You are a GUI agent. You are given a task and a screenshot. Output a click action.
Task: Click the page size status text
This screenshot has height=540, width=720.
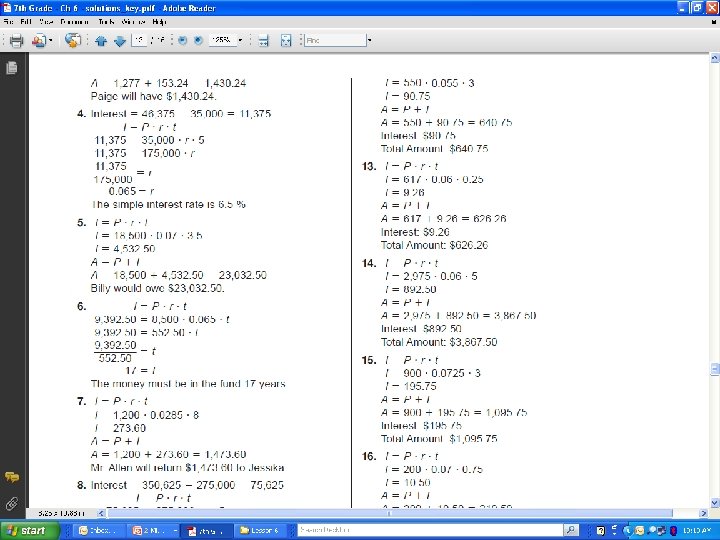click(61, 513)
